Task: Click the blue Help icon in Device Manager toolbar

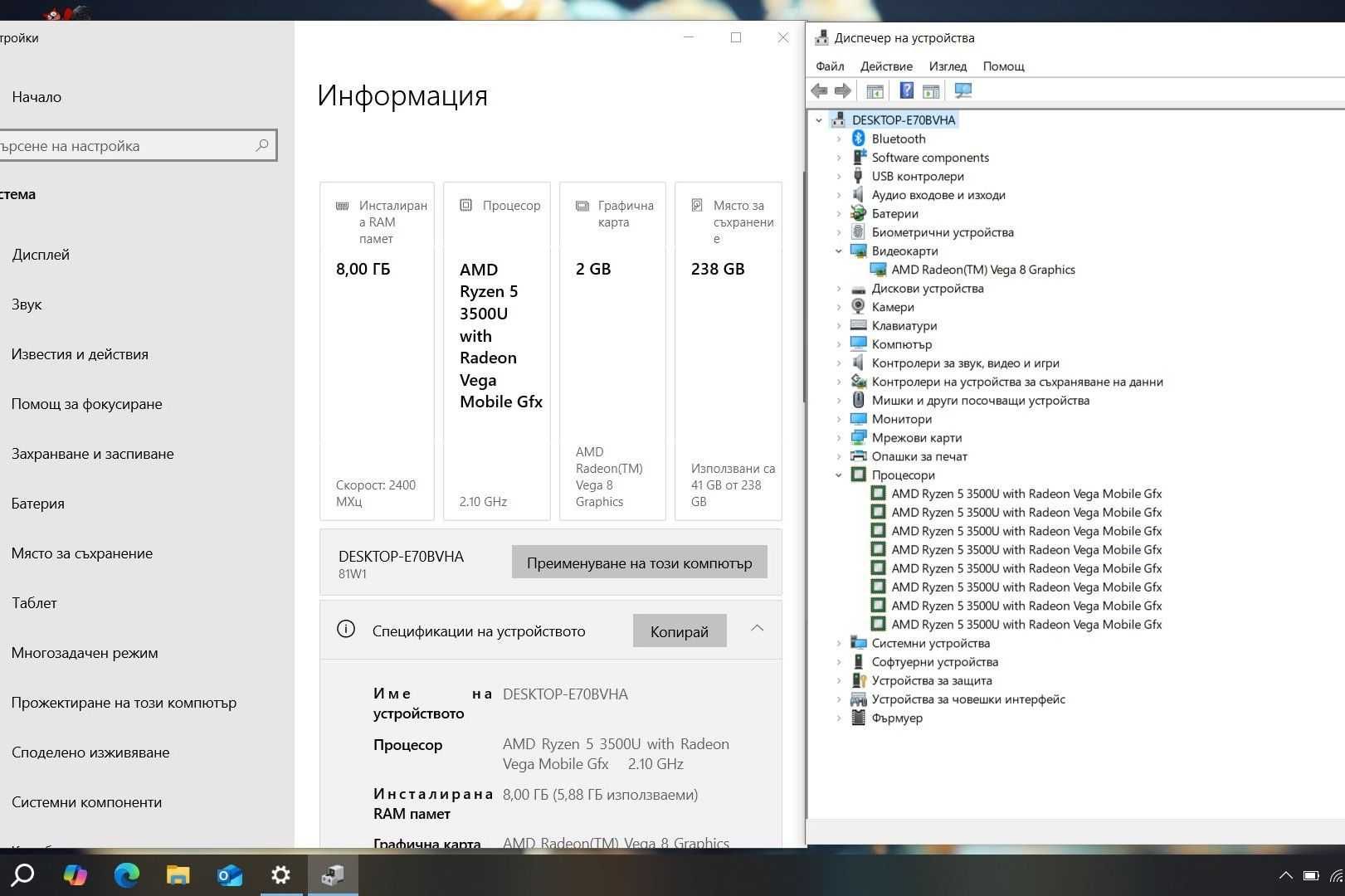Action: 907,90
